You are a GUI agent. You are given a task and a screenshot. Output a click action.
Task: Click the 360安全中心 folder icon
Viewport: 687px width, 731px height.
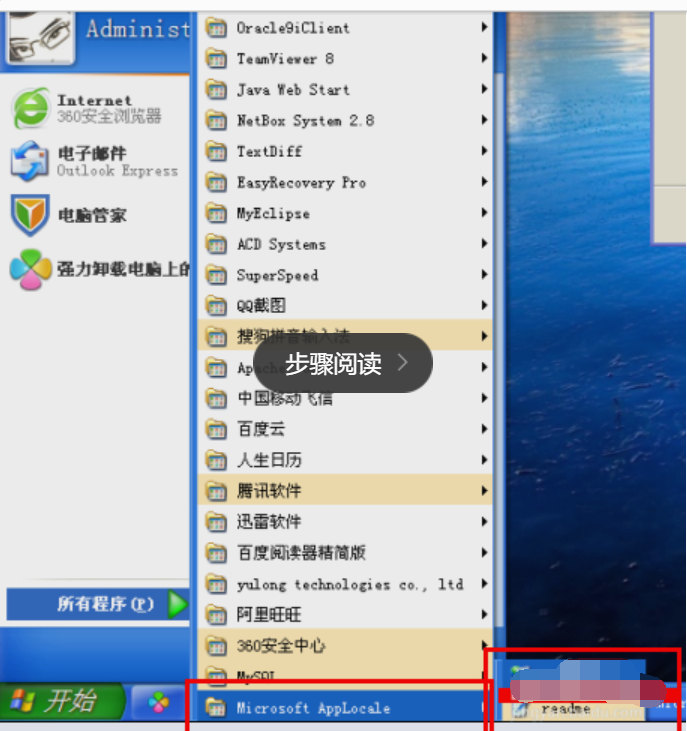coord(216,646)
